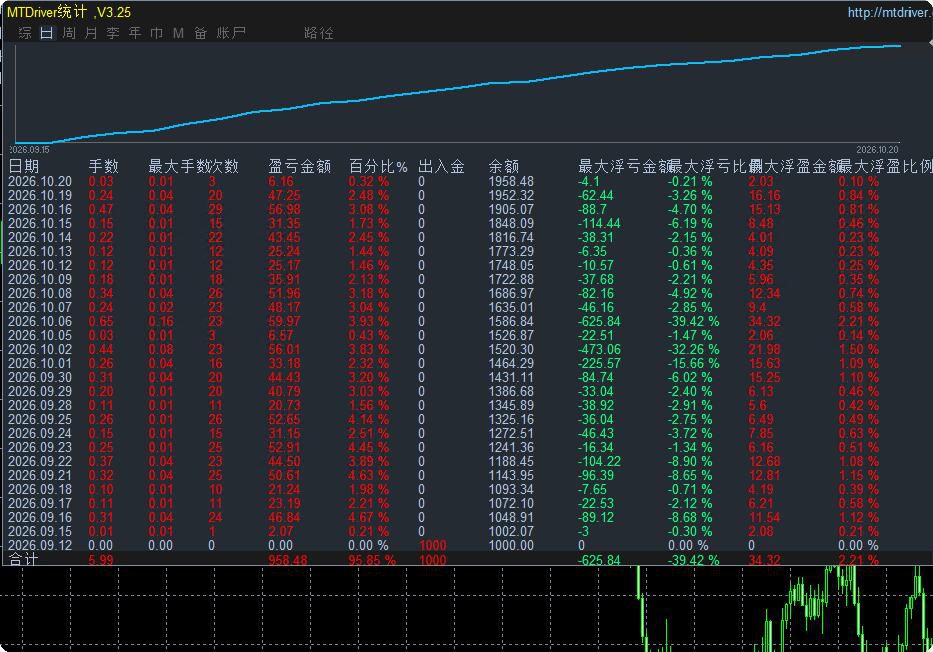Open the 备 tab
This screenshot has width=933, height=652.
pyautogui.click(x=201, y=33)
